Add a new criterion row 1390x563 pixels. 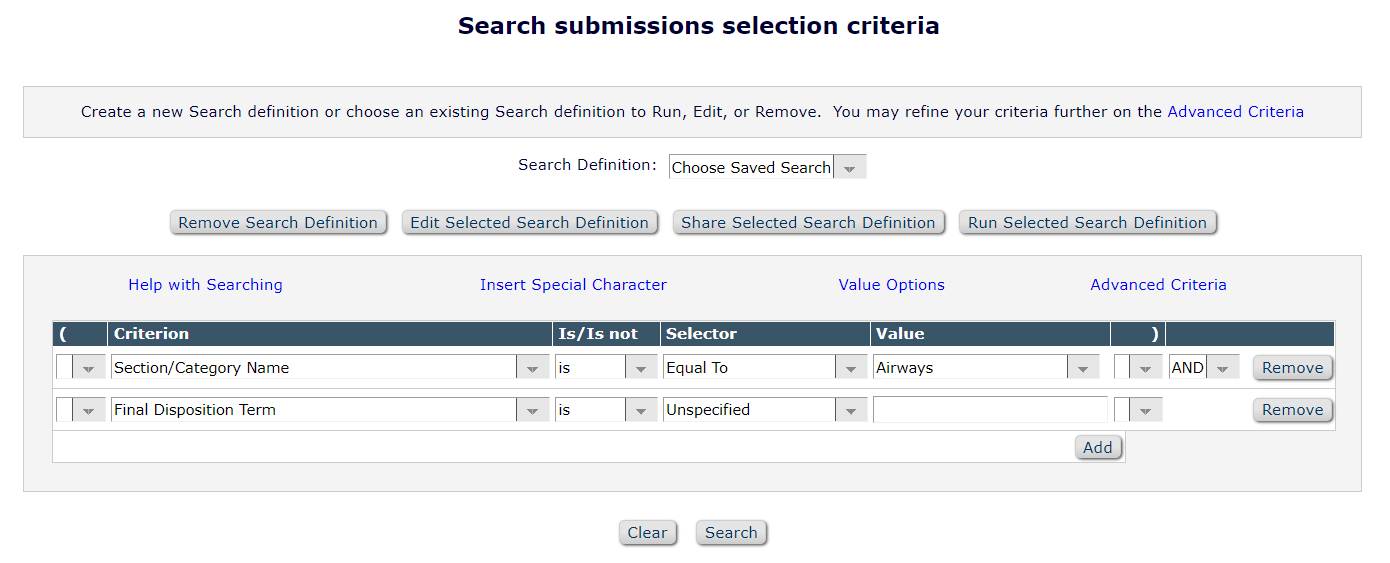pos(1097,448)
